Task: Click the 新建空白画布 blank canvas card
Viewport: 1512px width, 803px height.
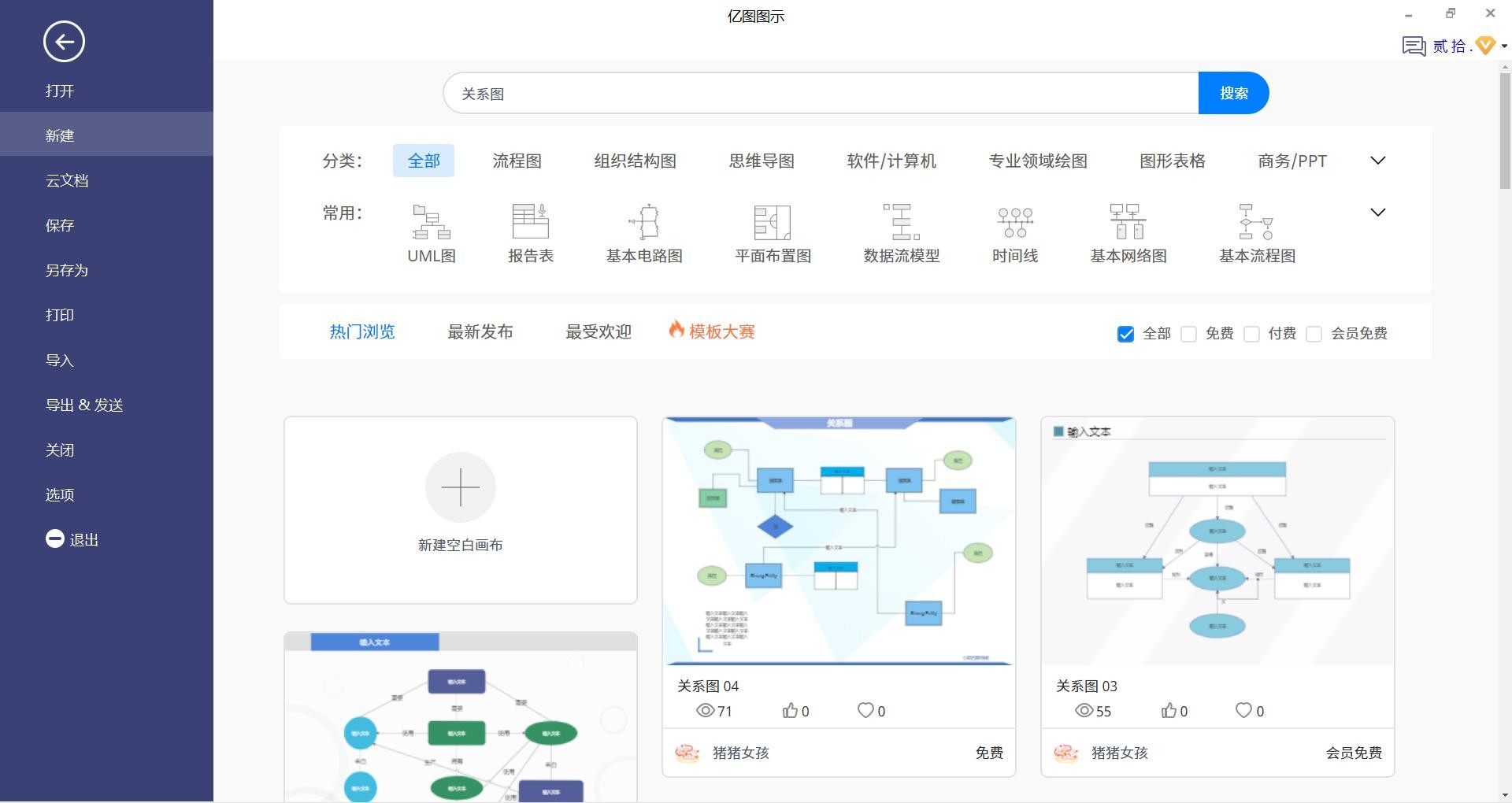Action: coord(461,509)
